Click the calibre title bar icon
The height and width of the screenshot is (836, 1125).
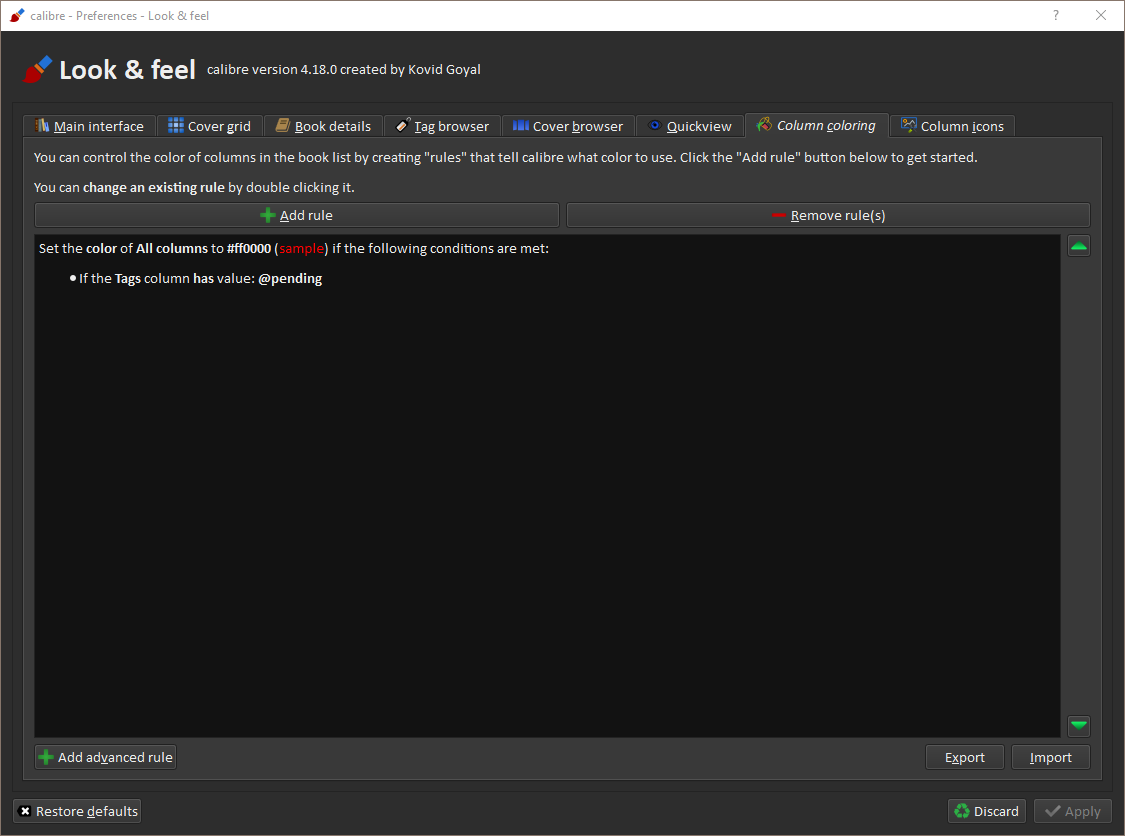point(17,15)
